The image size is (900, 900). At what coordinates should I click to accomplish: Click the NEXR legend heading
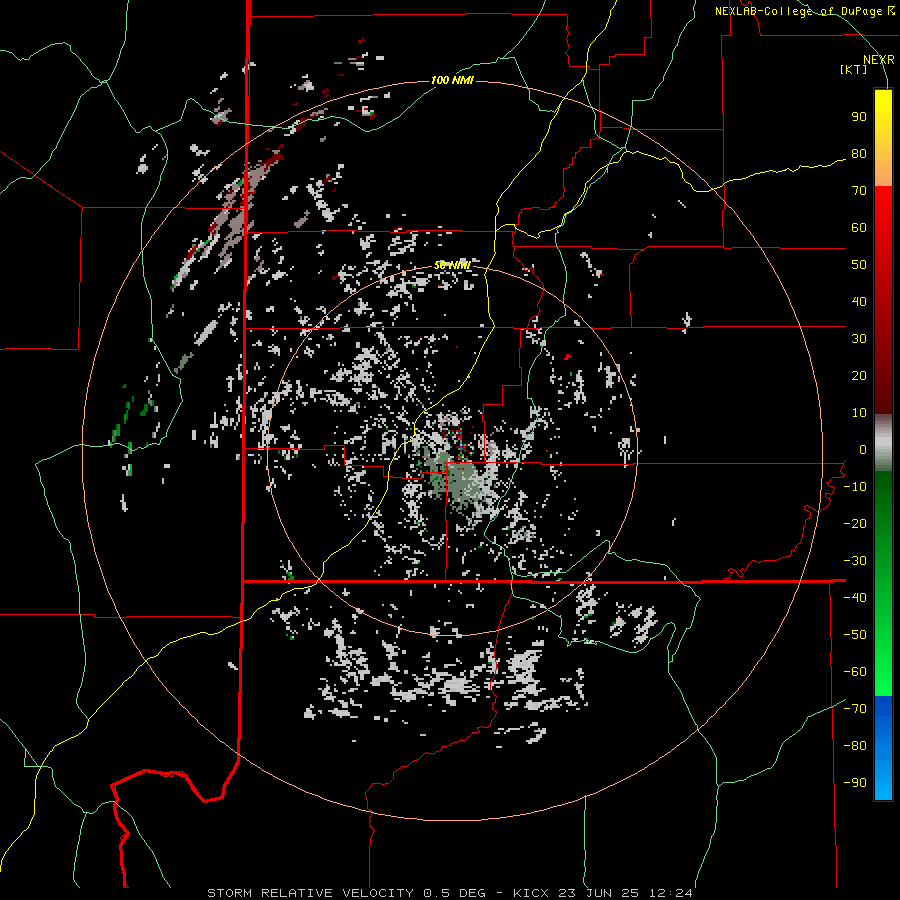(879, 60)
